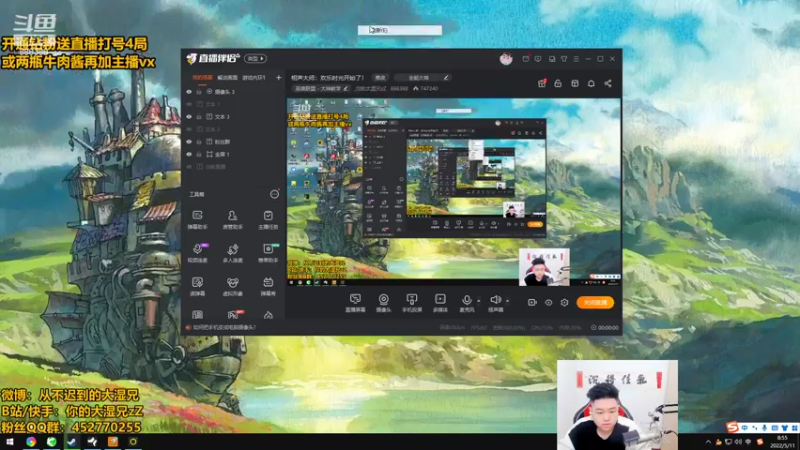Open Windows Start button on taskbar
The width and height of the screenshot is (800, 450).
click(10, 442)
